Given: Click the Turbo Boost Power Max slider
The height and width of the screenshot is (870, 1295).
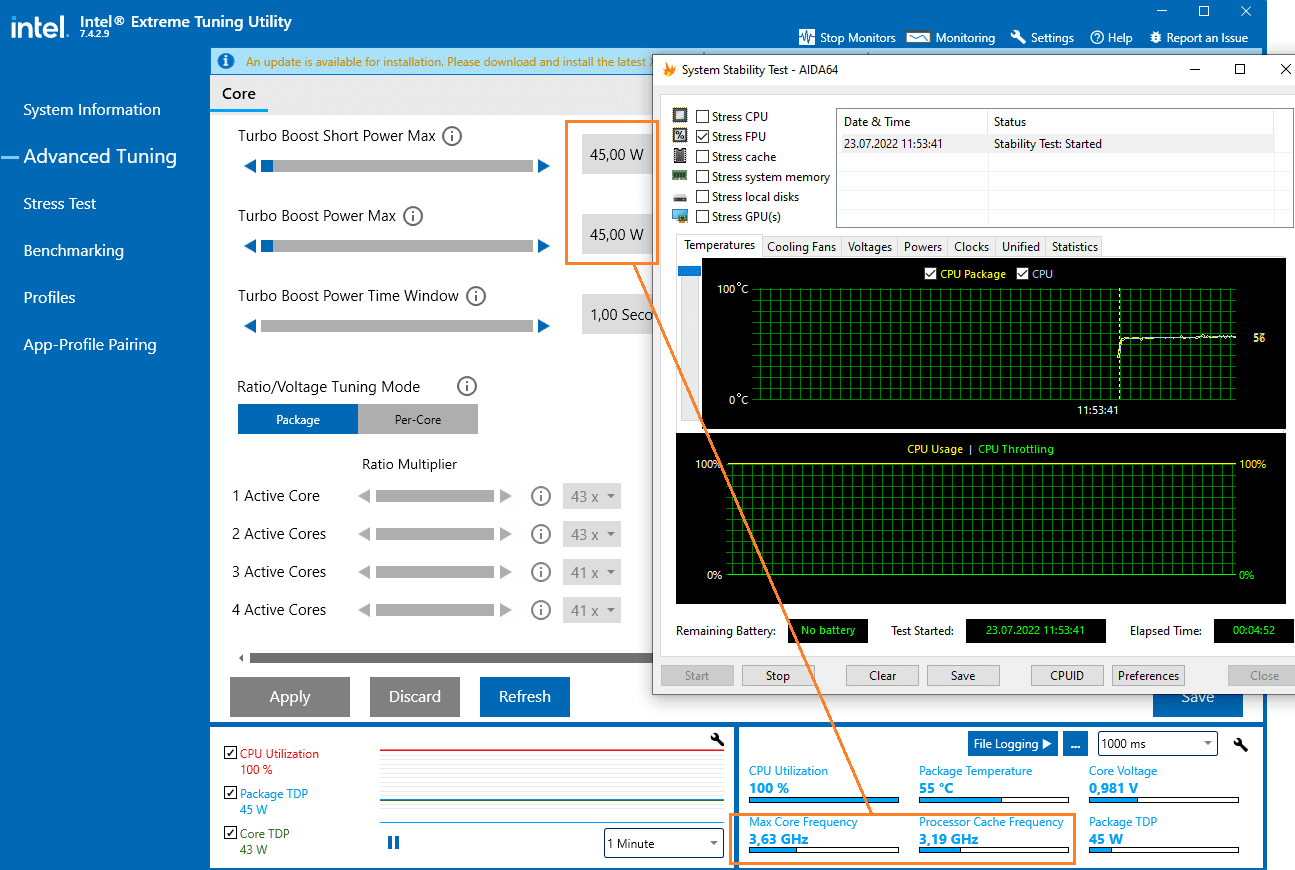Looking at the screenshot, I should 397,246.
